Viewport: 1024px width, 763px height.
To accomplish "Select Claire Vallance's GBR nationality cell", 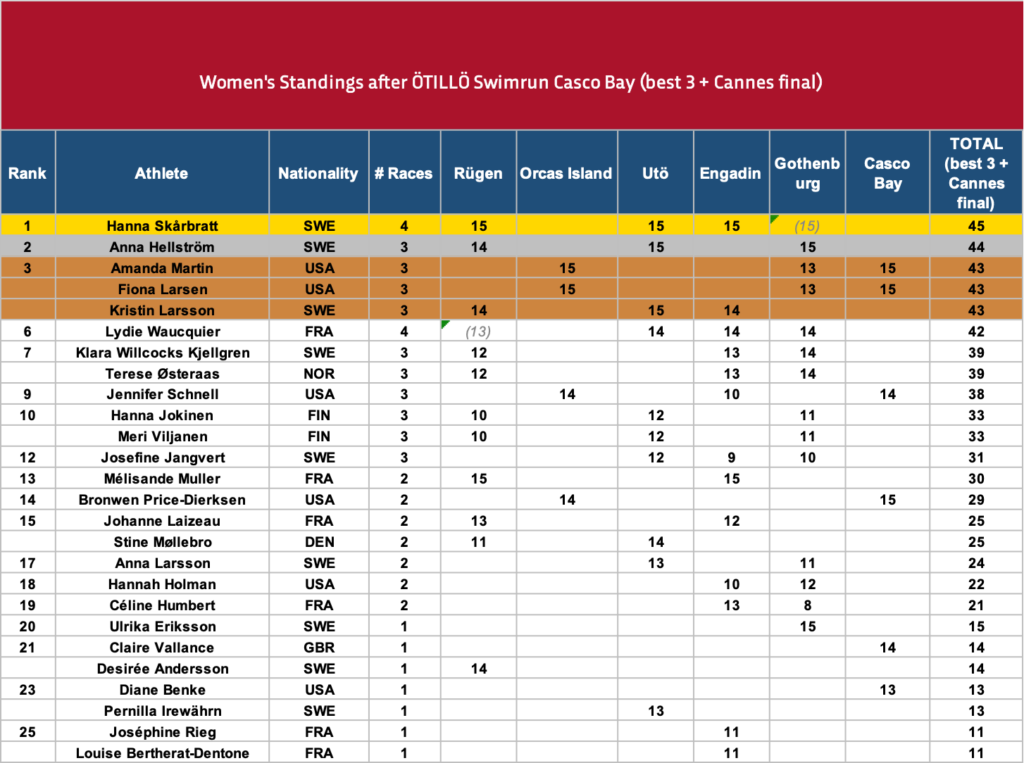I will (319, 647).
